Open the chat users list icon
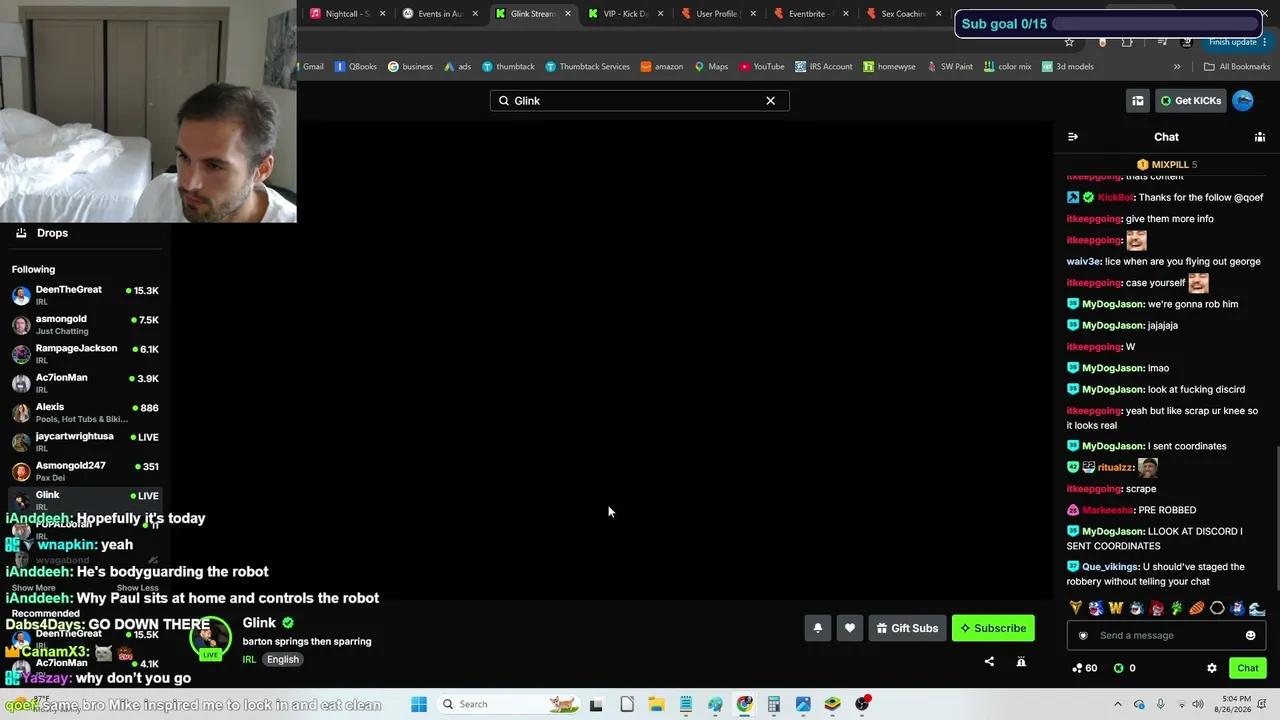 tap(1260, 137)
